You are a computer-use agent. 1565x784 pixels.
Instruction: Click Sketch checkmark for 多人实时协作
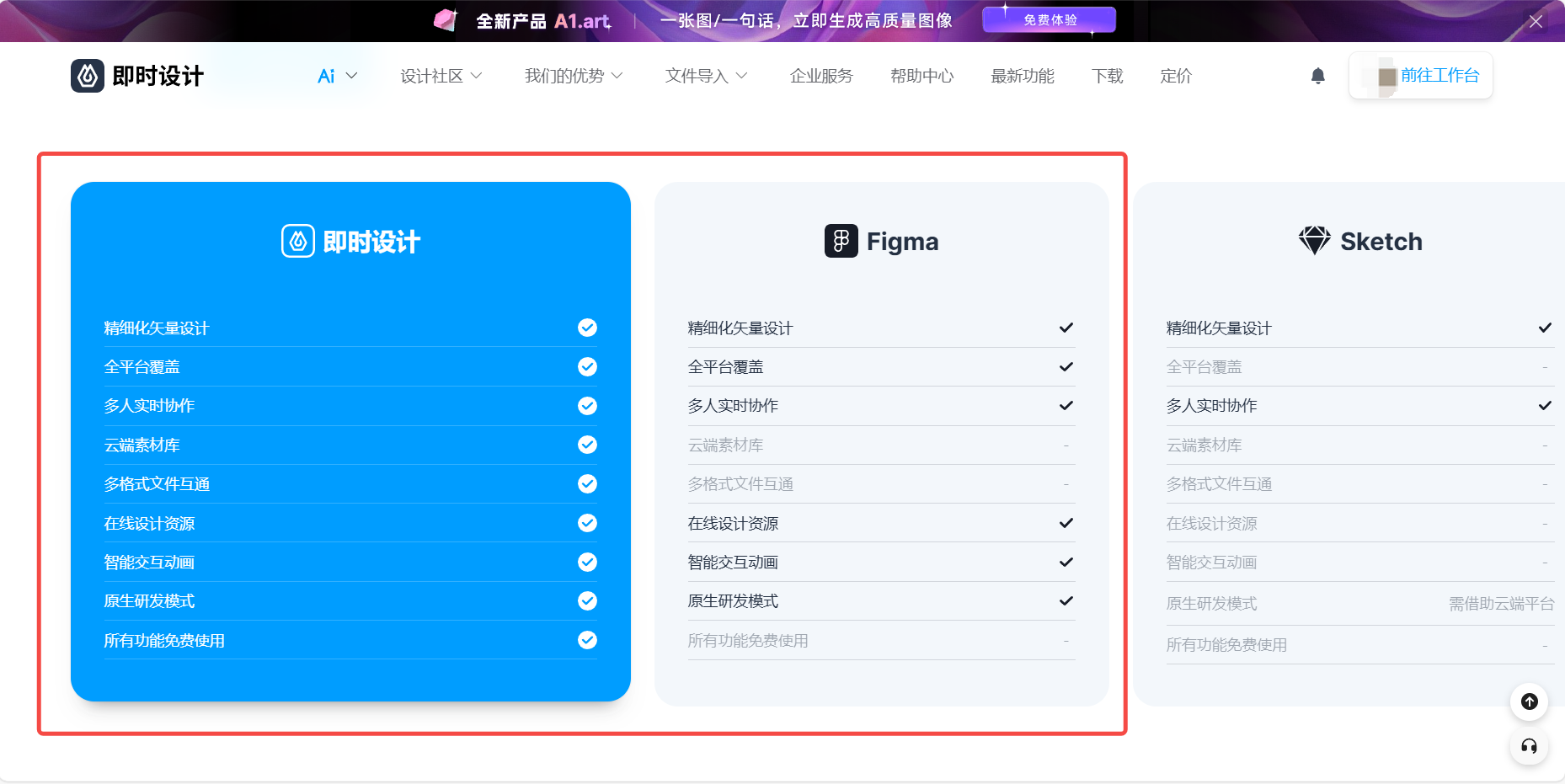(x=1545, y=405)
